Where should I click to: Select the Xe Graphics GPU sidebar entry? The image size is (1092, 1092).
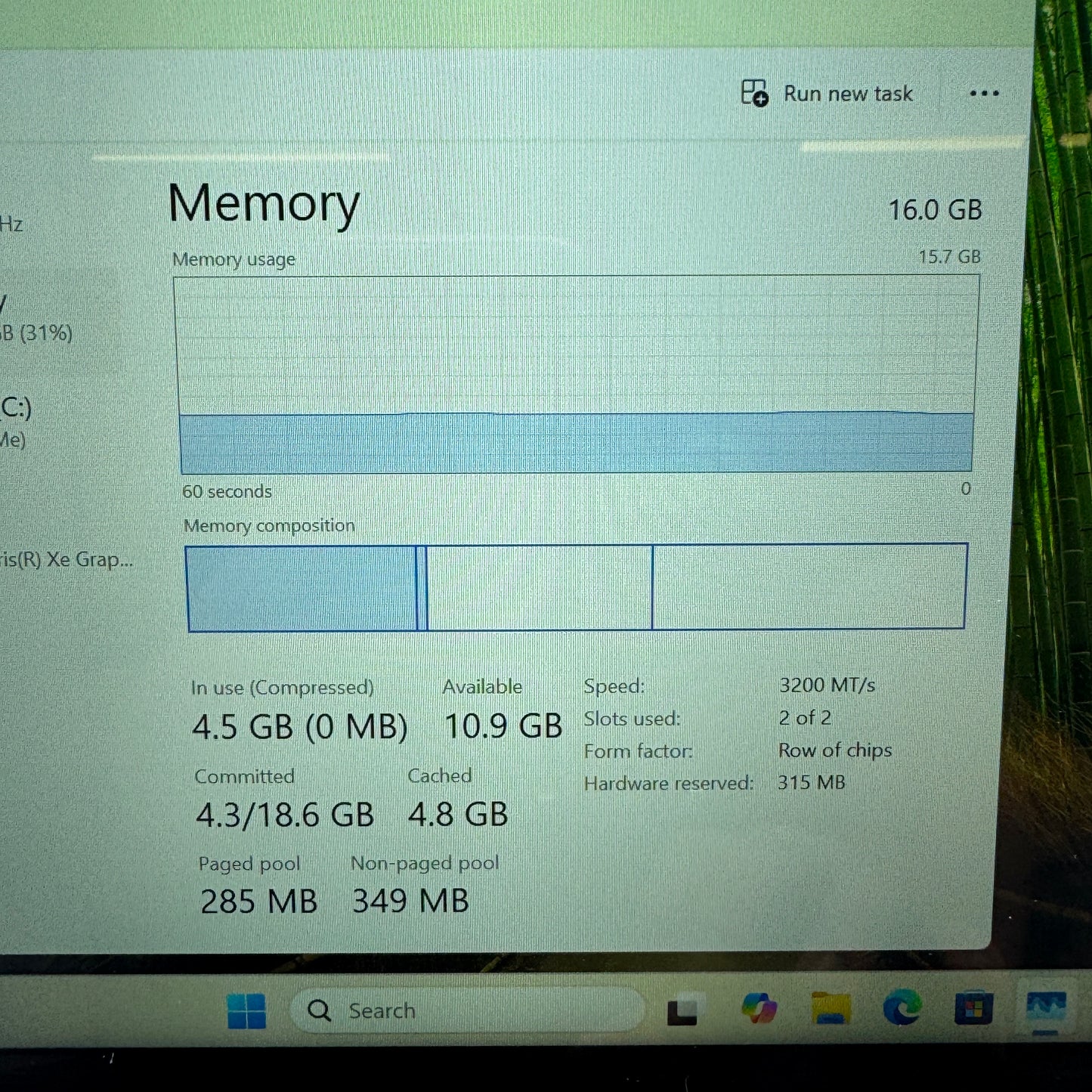(67, 560)
